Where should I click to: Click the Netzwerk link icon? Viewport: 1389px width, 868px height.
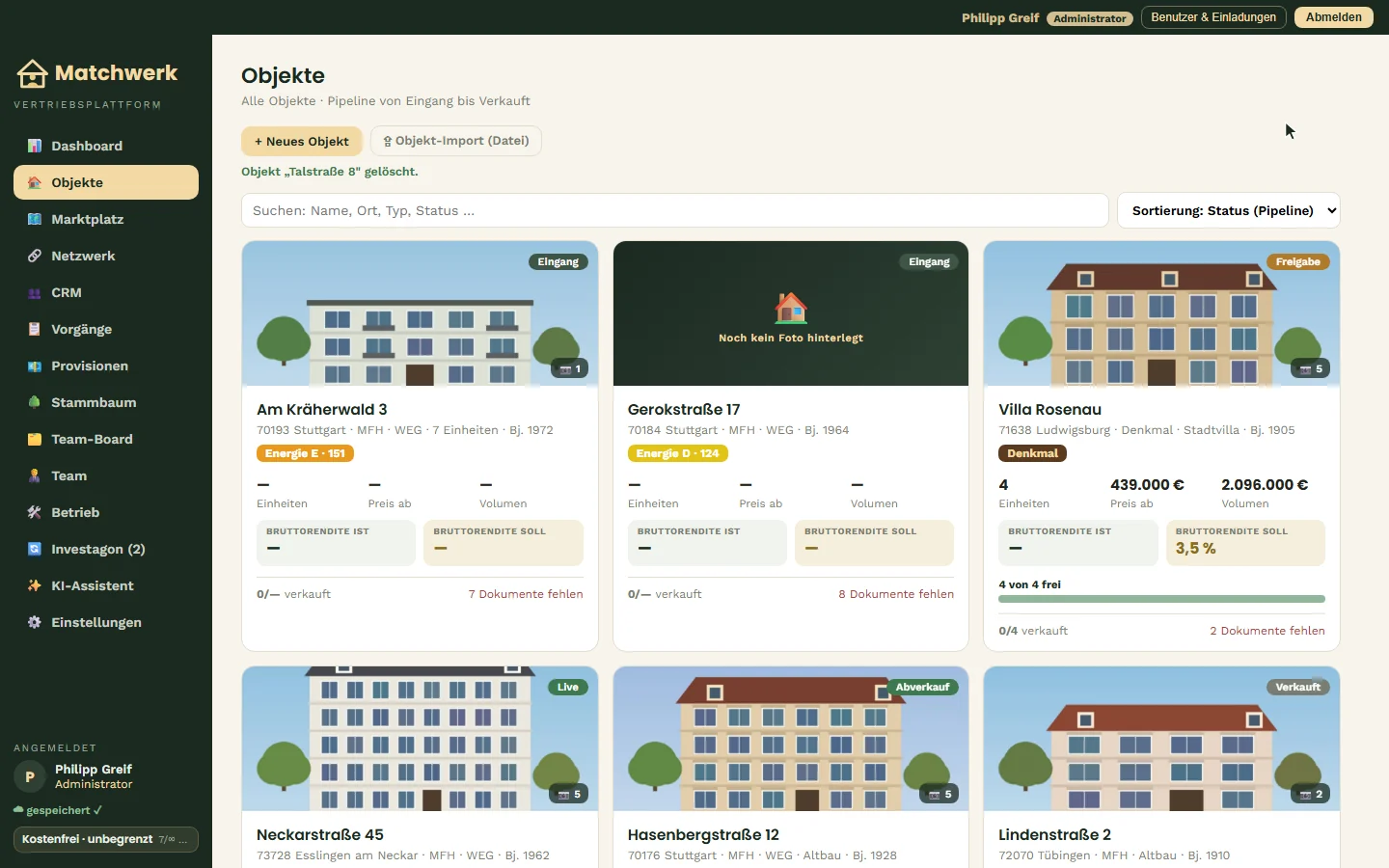[35, 256]
